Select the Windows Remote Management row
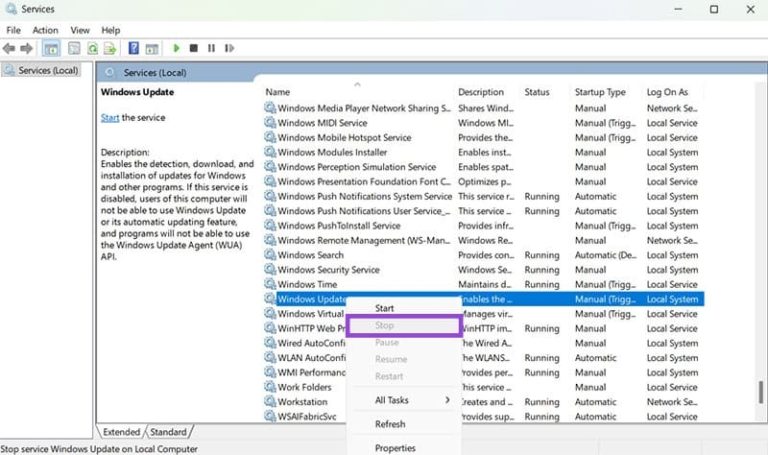This screenshot has height=455, width=768. 483,240
